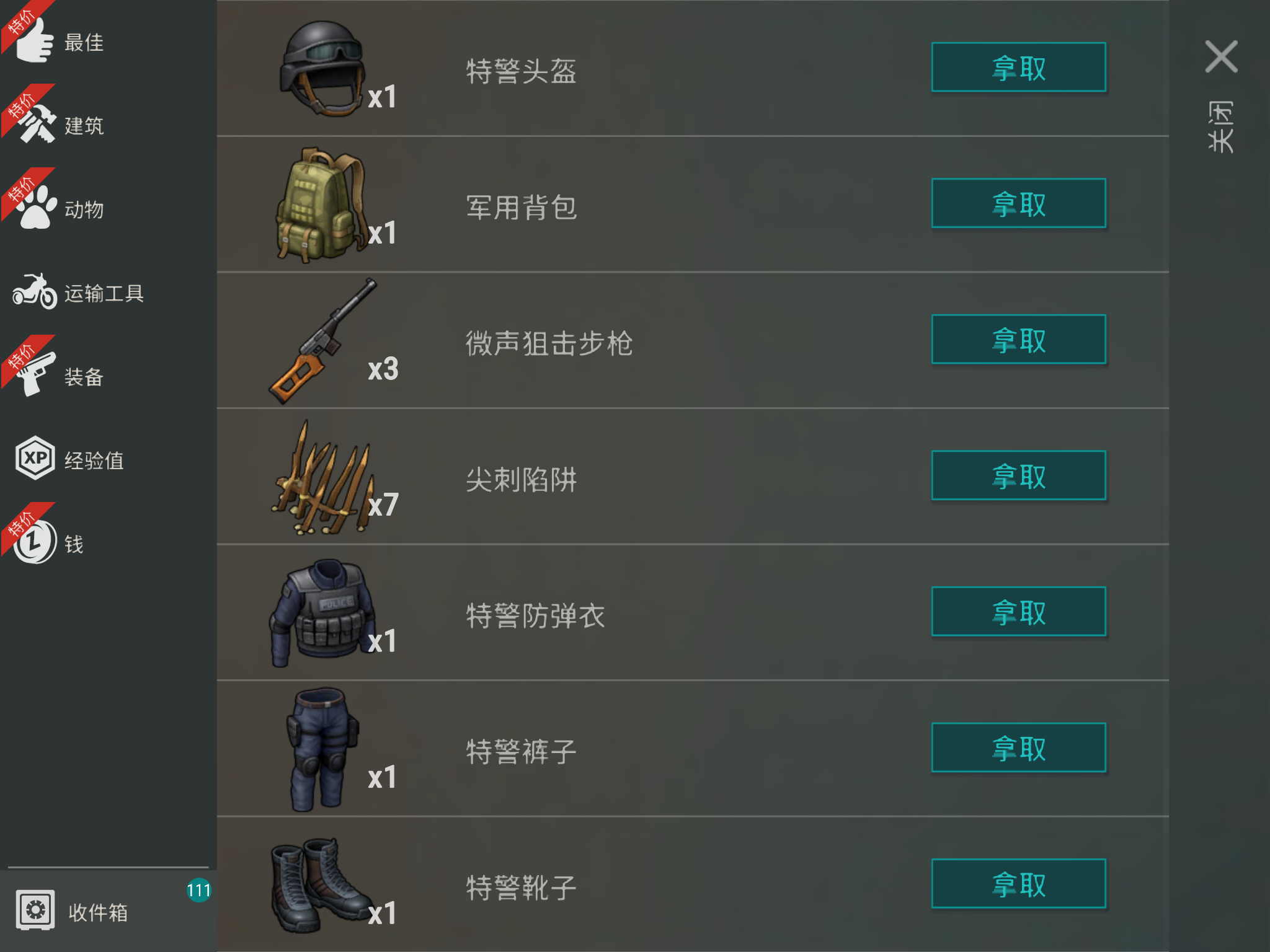Tap the silenced sniper rifle image

pos(322,341)
